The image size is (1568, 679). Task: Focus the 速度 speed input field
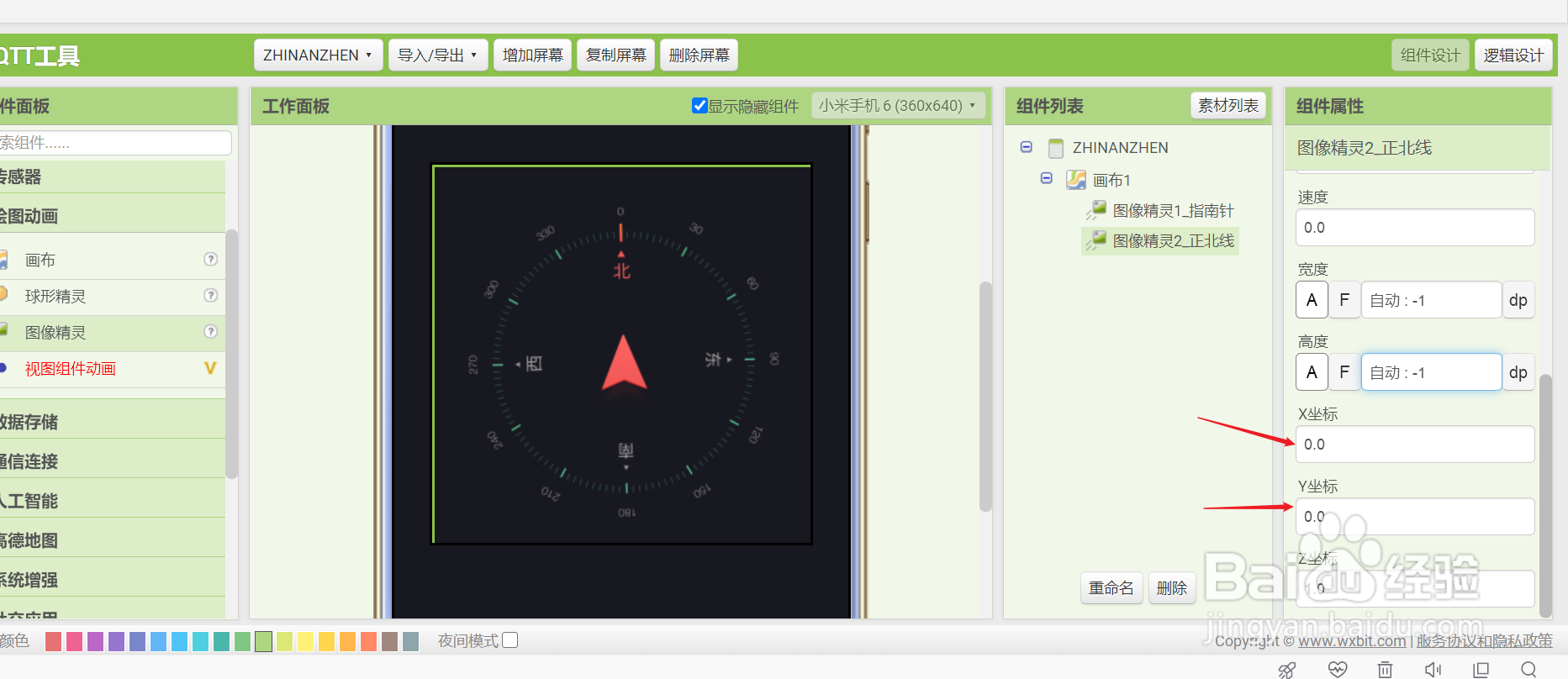[x=1415, y=228]
